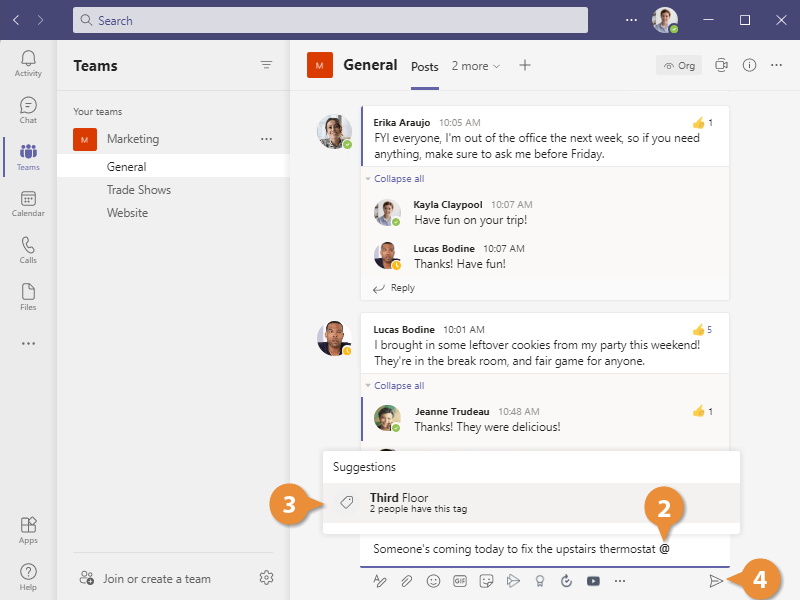Open Files from the left rail
The width and height of the screenshot is (800, 600).
point(28,297)
